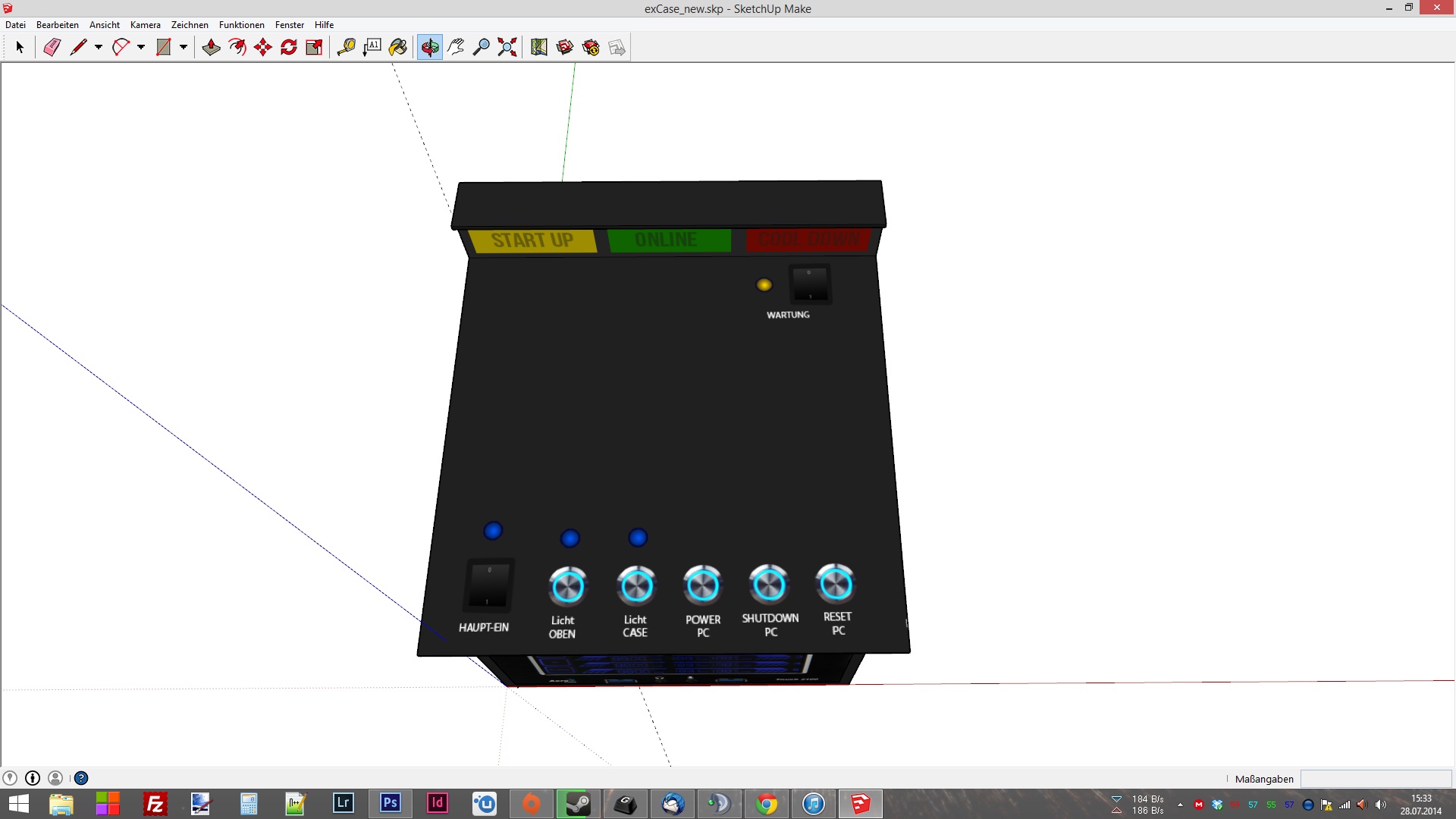The height and width of the screenshot is (819, 1456).
Task: Select the Eraser tool
Action: [52, 47]
